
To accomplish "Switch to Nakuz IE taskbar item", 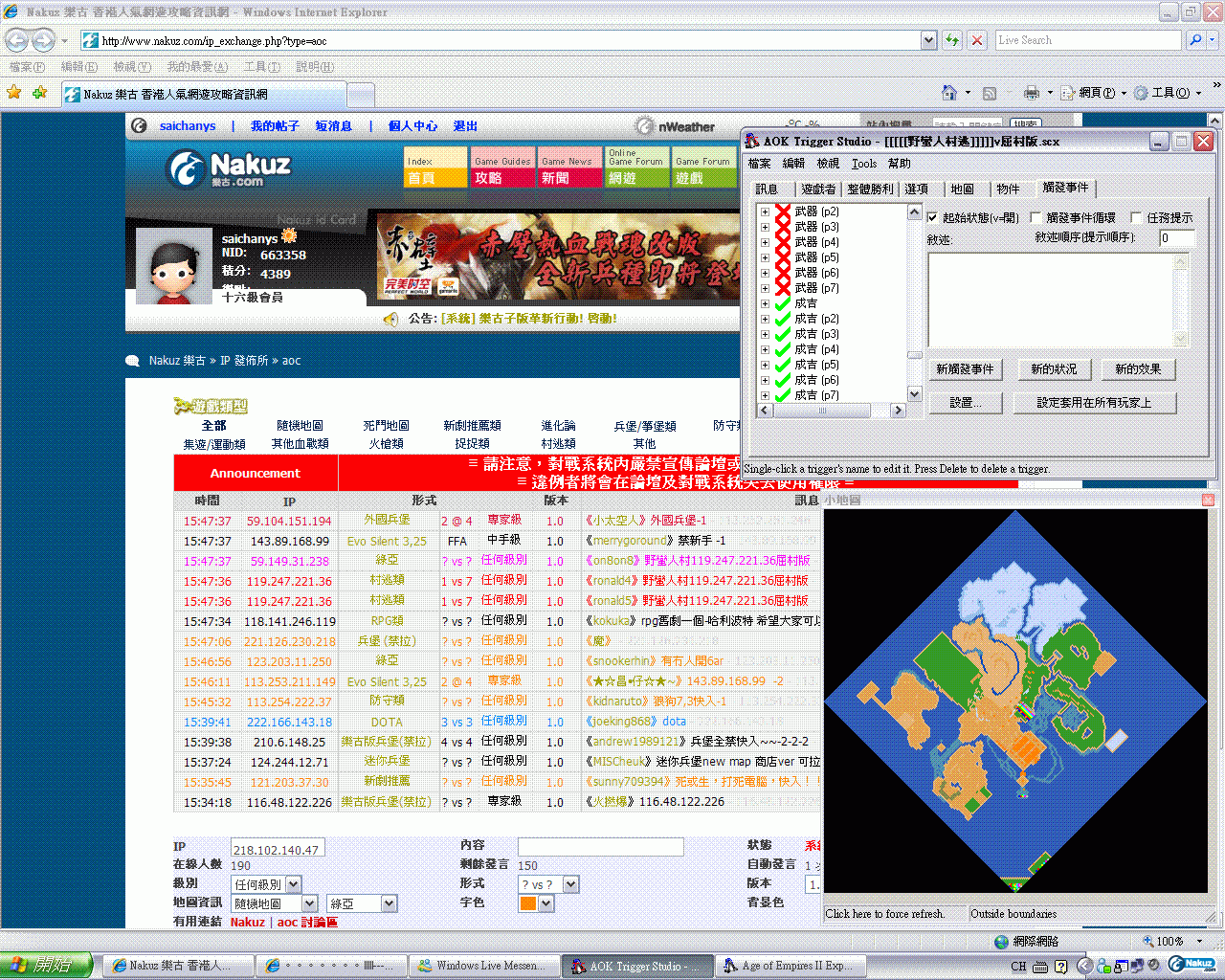I will pos(178,966).
